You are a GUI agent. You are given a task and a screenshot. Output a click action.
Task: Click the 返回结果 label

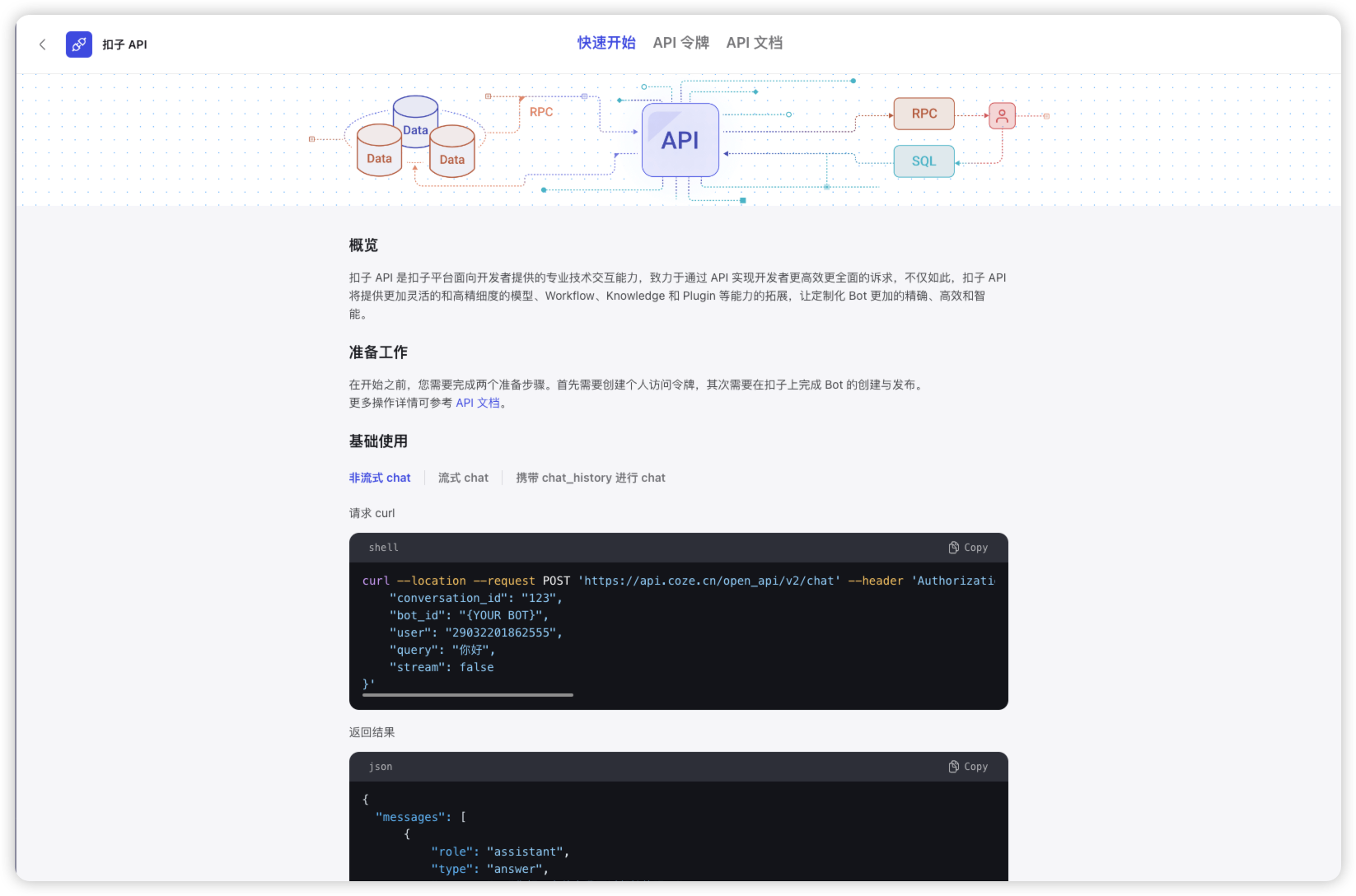[x=372, y=732]
